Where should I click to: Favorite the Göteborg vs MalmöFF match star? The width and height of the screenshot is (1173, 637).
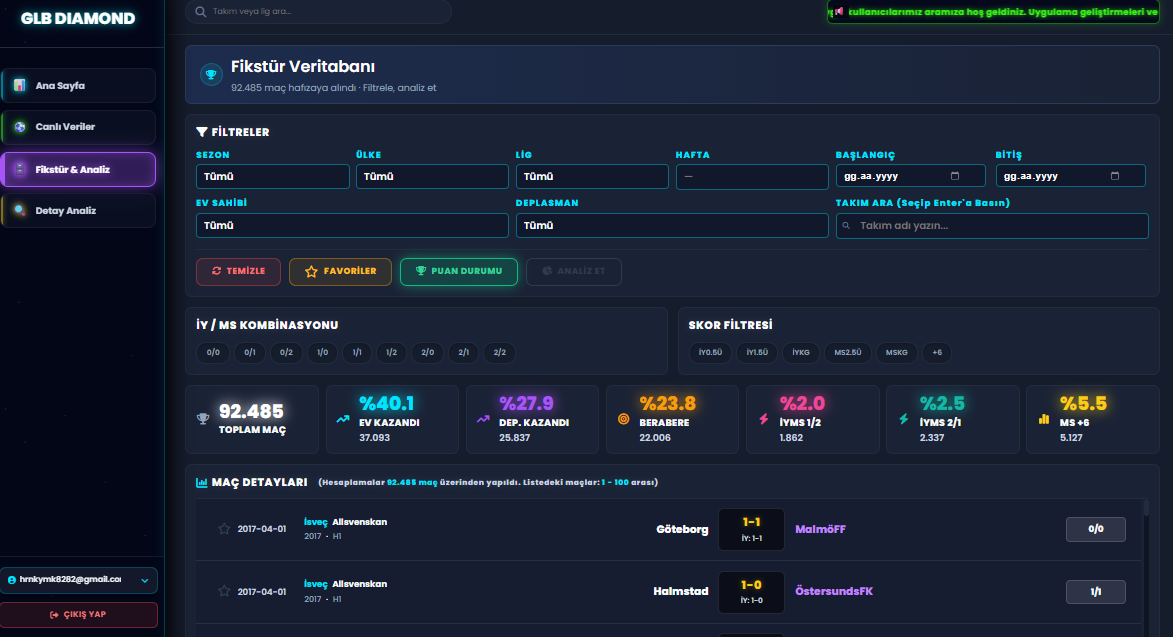click(224, 529)
